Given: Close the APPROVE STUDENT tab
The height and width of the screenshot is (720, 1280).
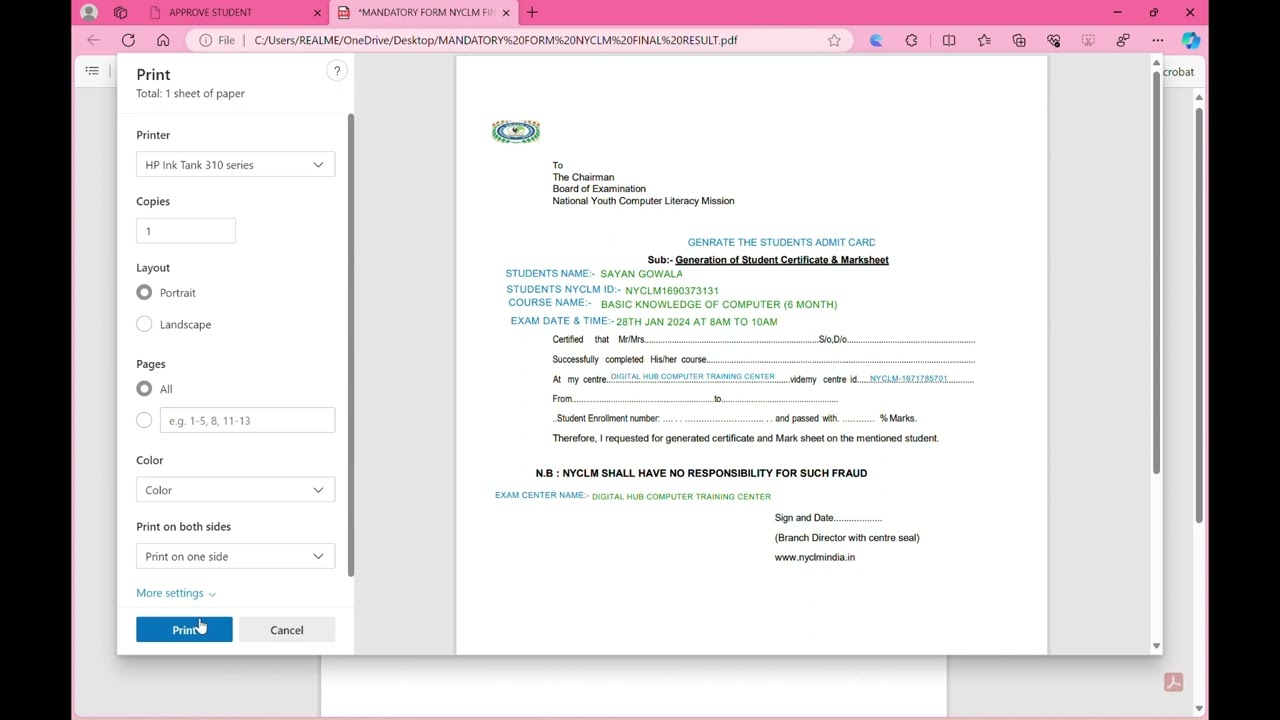Looking at the screenshot, I should click(x=318, y=13).
